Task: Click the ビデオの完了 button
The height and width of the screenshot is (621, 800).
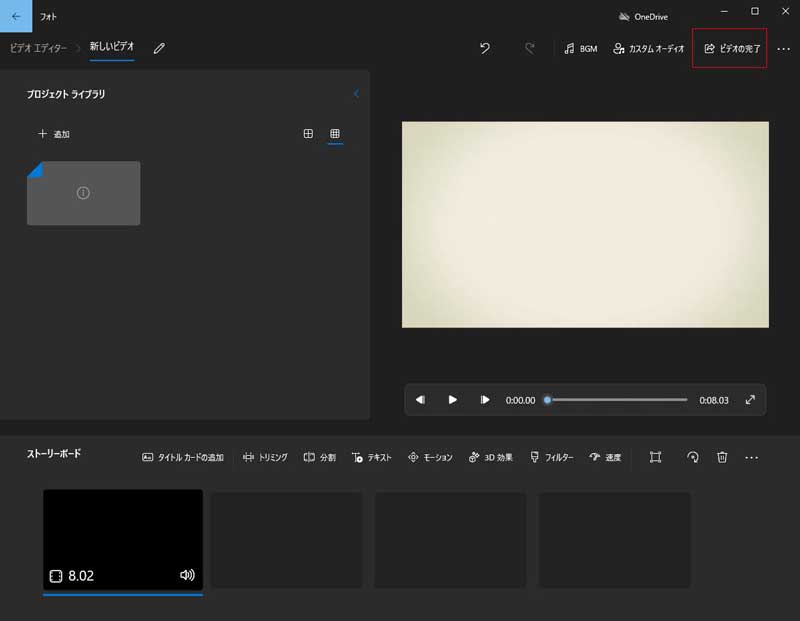Action: pyautogui.click(x=730, y=47)
